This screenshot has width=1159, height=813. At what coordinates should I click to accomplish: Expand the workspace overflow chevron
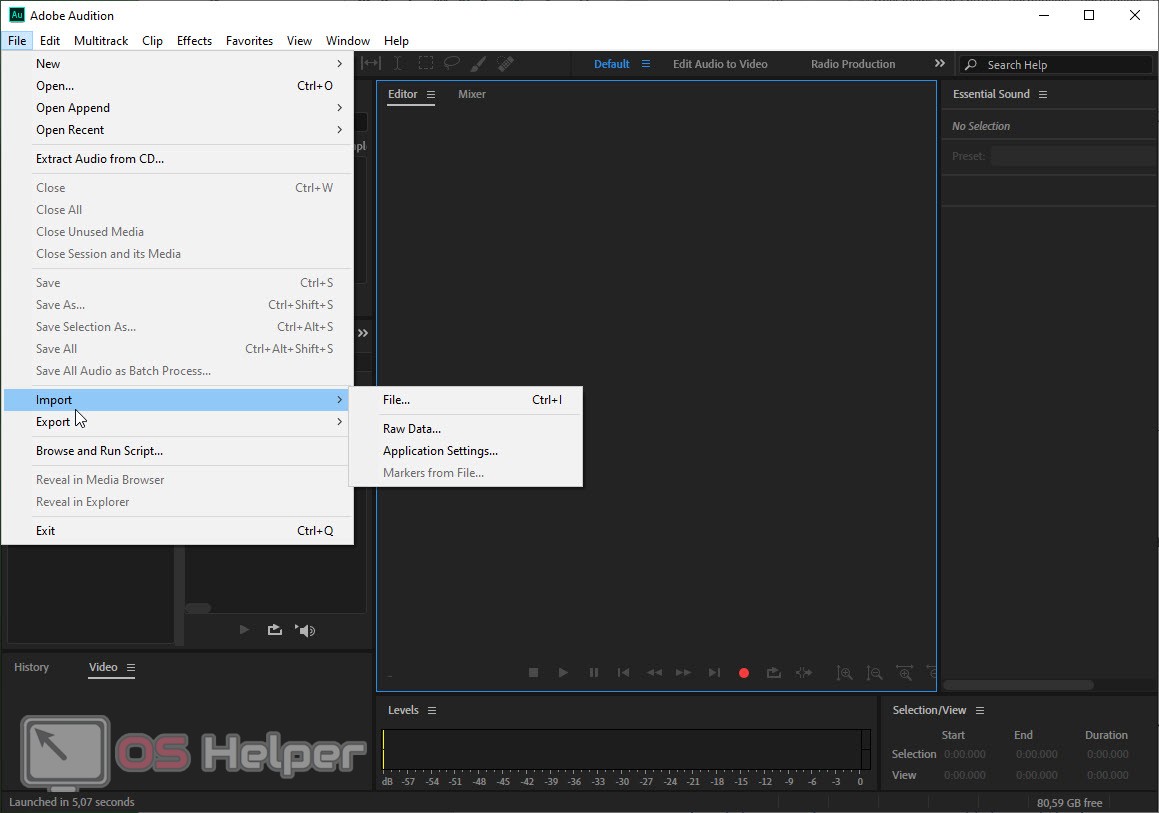[x=939, y=63]
